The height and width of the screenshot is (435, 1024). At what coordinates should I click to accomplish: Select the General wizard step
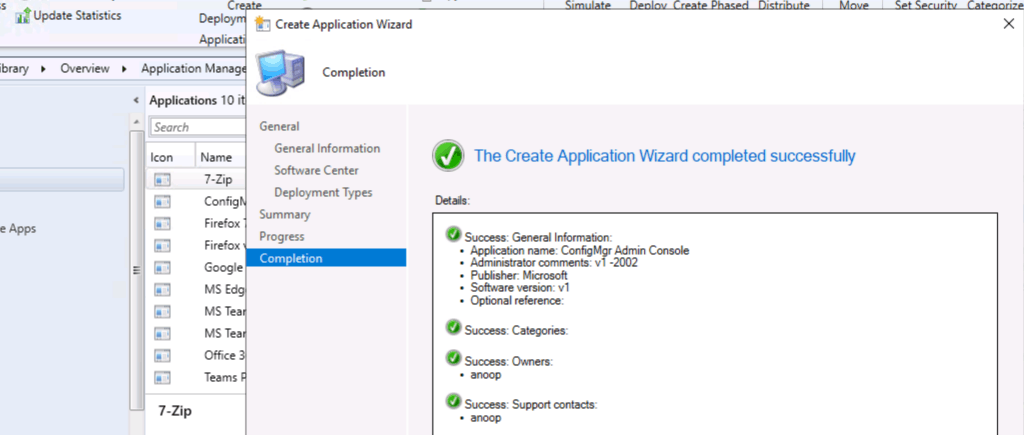coord(280,126)
